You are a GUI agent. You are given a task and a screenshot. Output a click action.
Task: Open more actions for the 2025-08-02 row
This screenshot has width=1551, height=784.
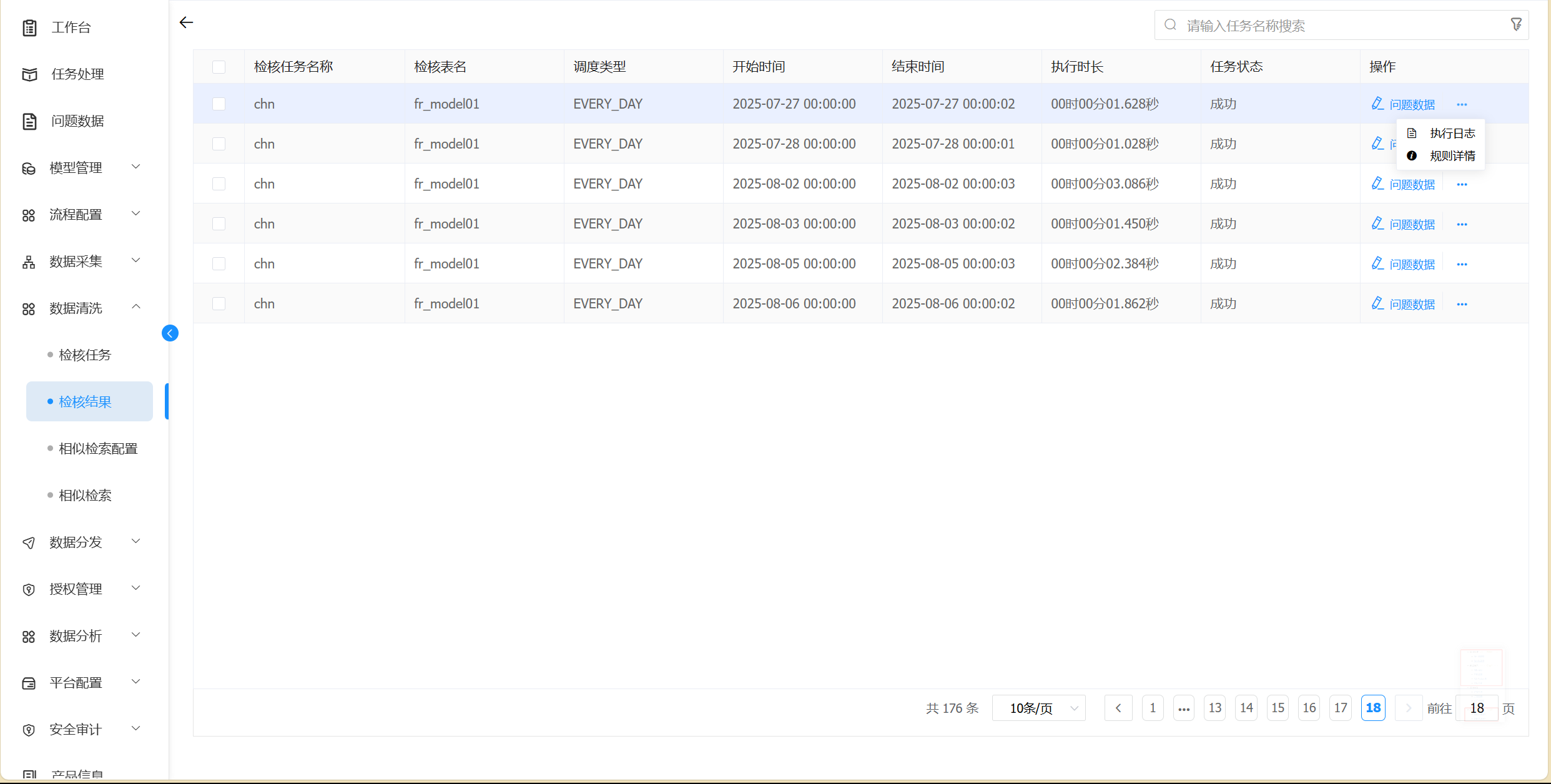pos(1462,184)
